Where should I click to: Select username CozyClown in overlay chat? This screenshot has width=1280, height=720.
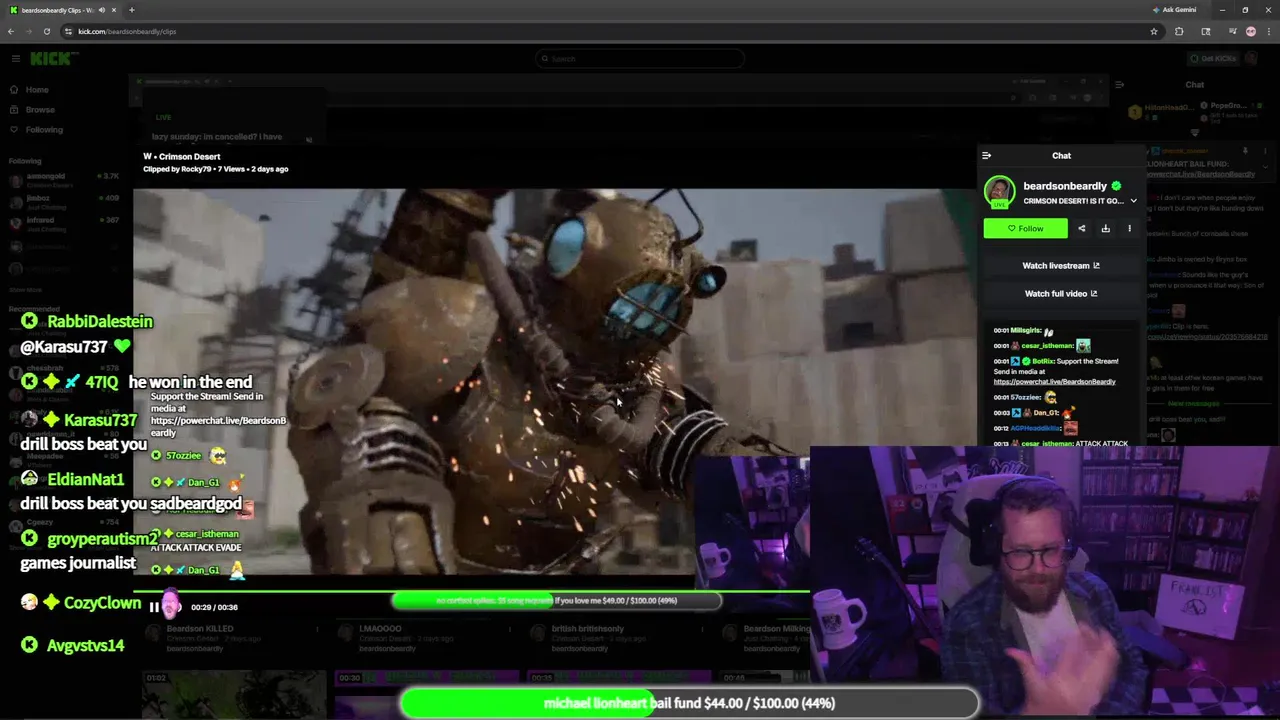(102, 603)
